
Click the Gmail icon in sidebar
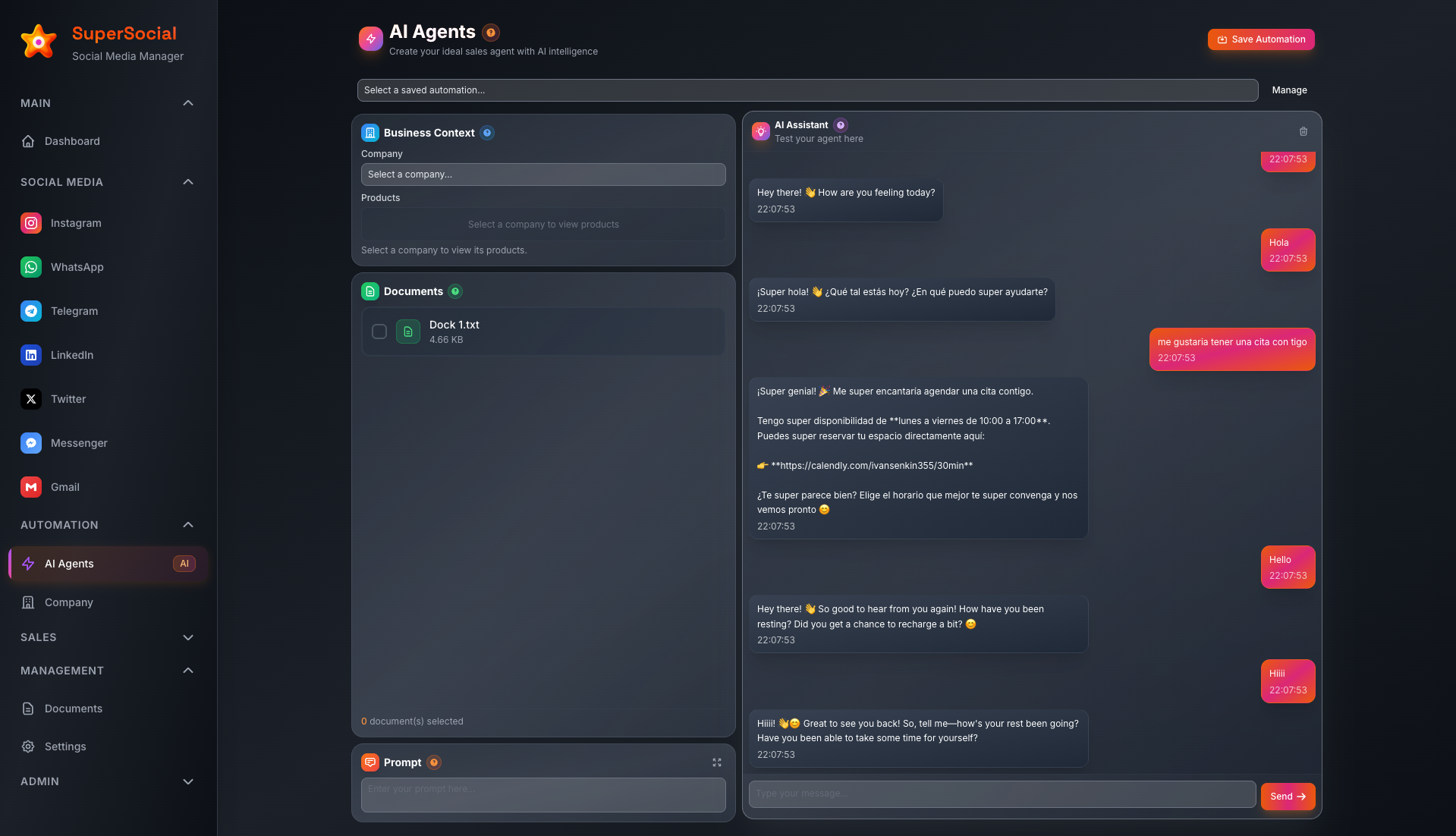tap(31, 487)
